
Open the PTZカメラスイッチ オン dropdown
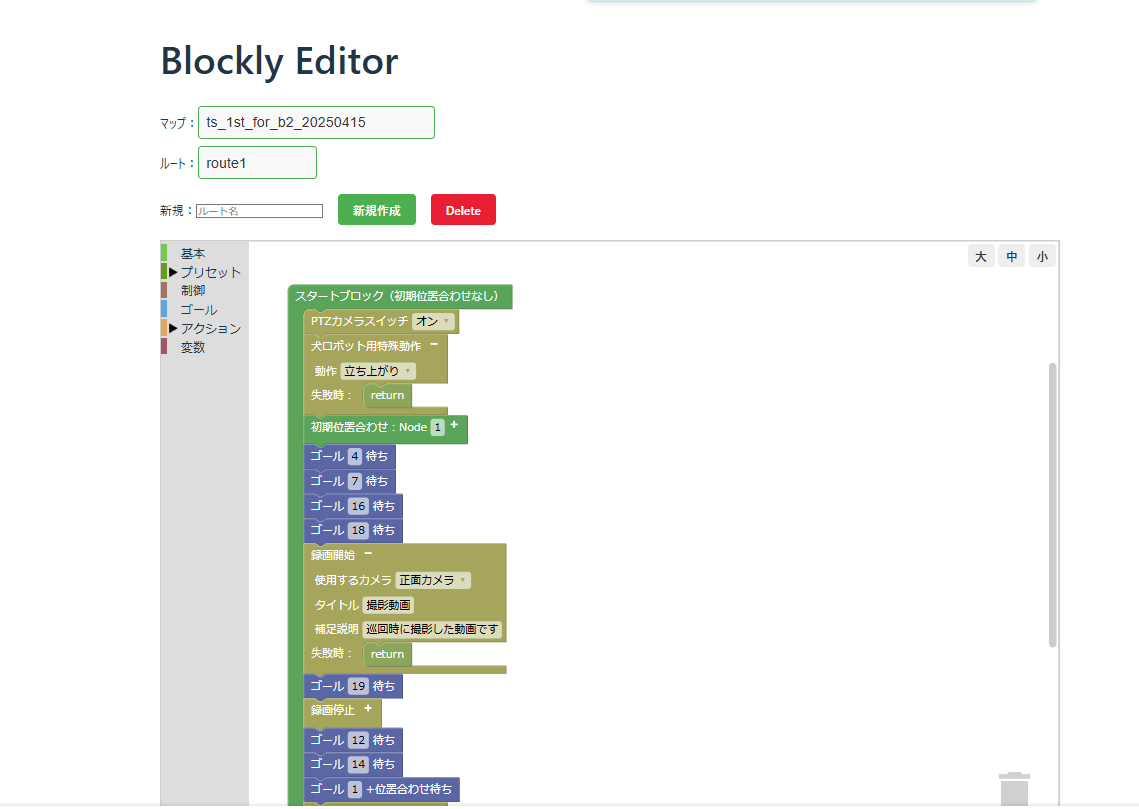[433, 321]
